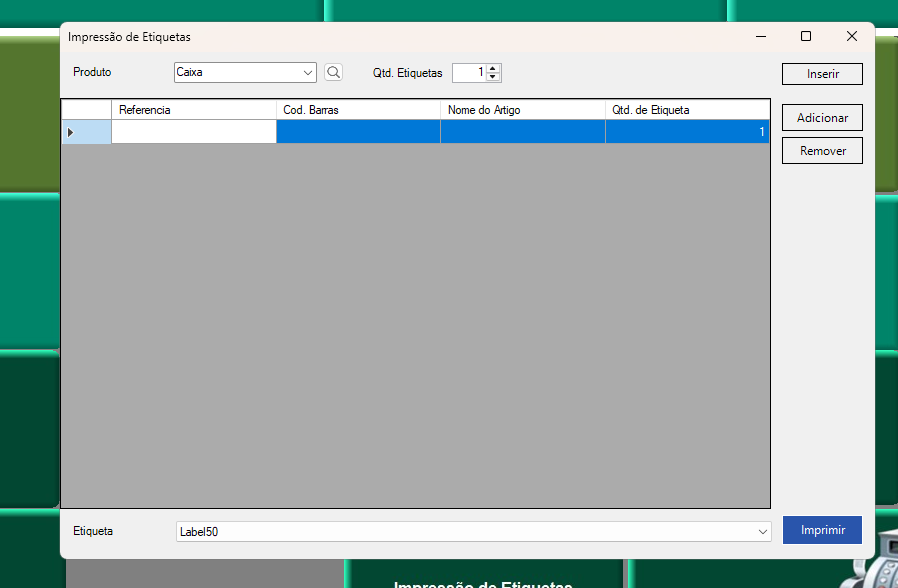Click the empty Referencia cell in first row
The width and height of the screenshot is (898, 588).
pos(193,132)
